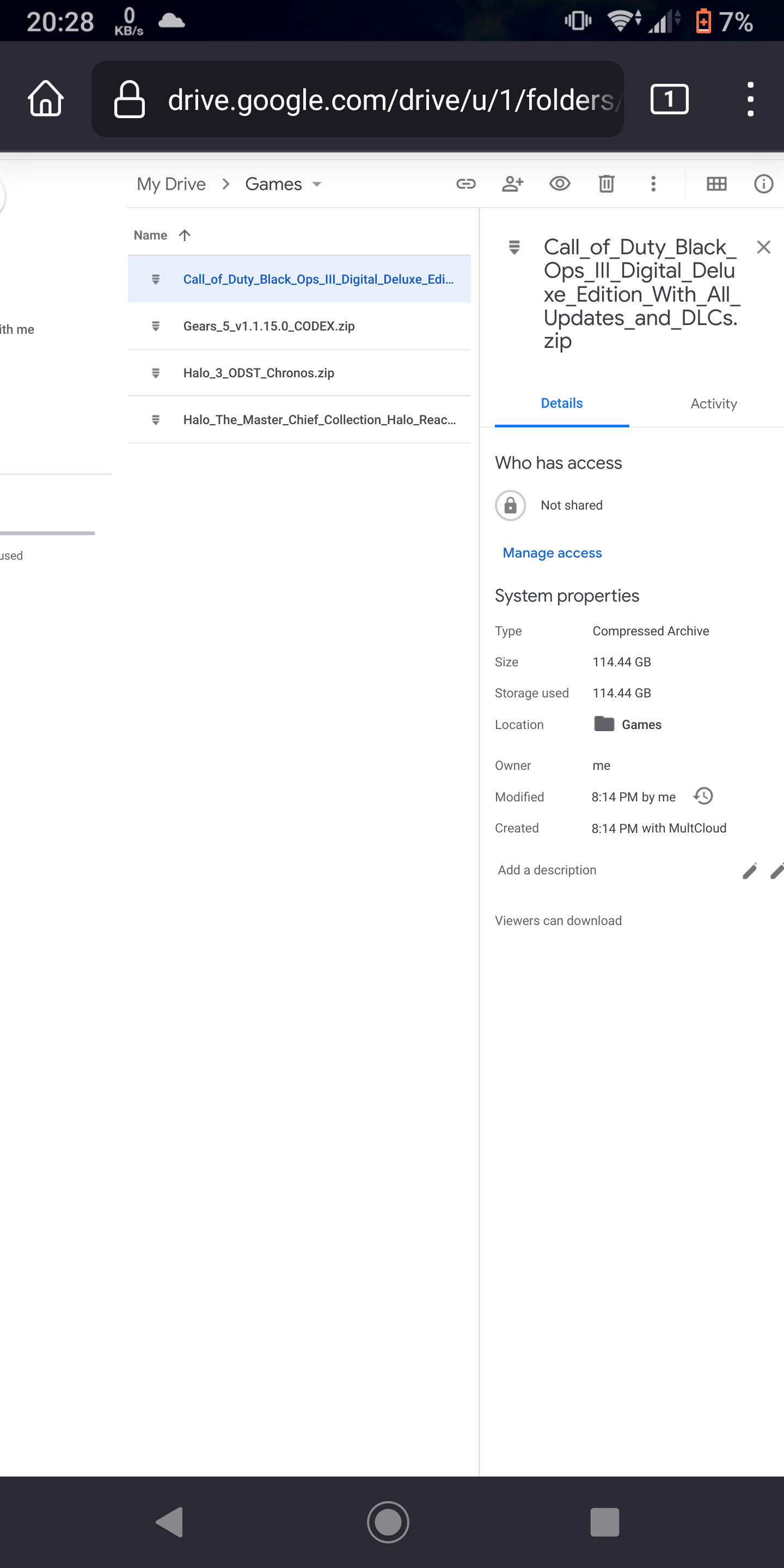Image resolution: width=784 pixels, height=1568 pixels.
Task: Select Halo_3_ODST_Chronos.zip file
Action: [x=299, y=372]
